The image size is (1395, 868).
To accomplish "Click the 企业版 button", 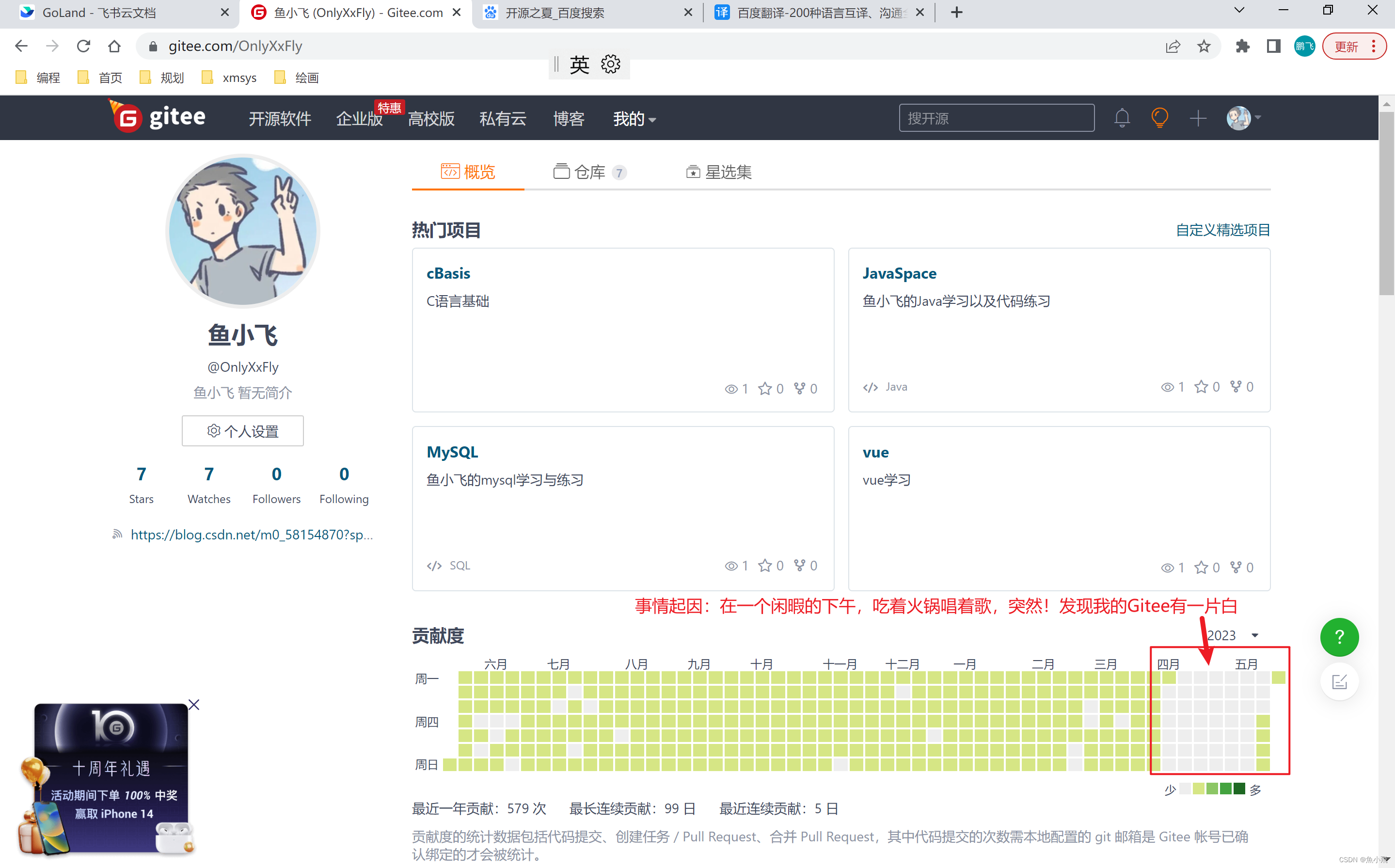I will point(358,118).
